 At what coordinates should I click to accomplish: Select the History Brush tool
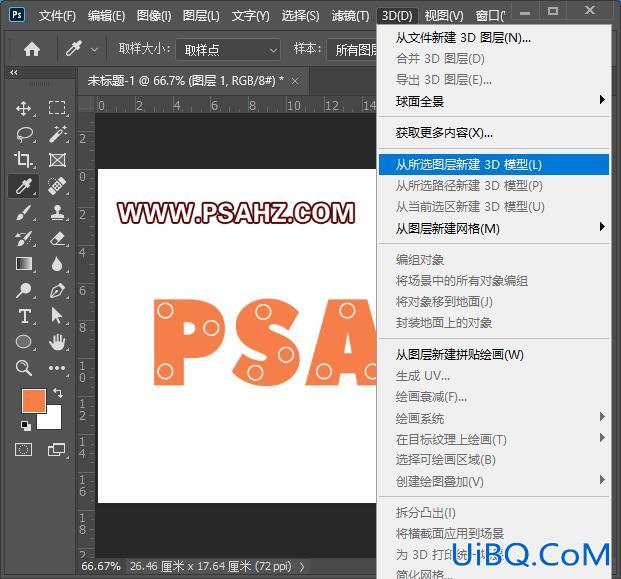[x=24, y=238]
